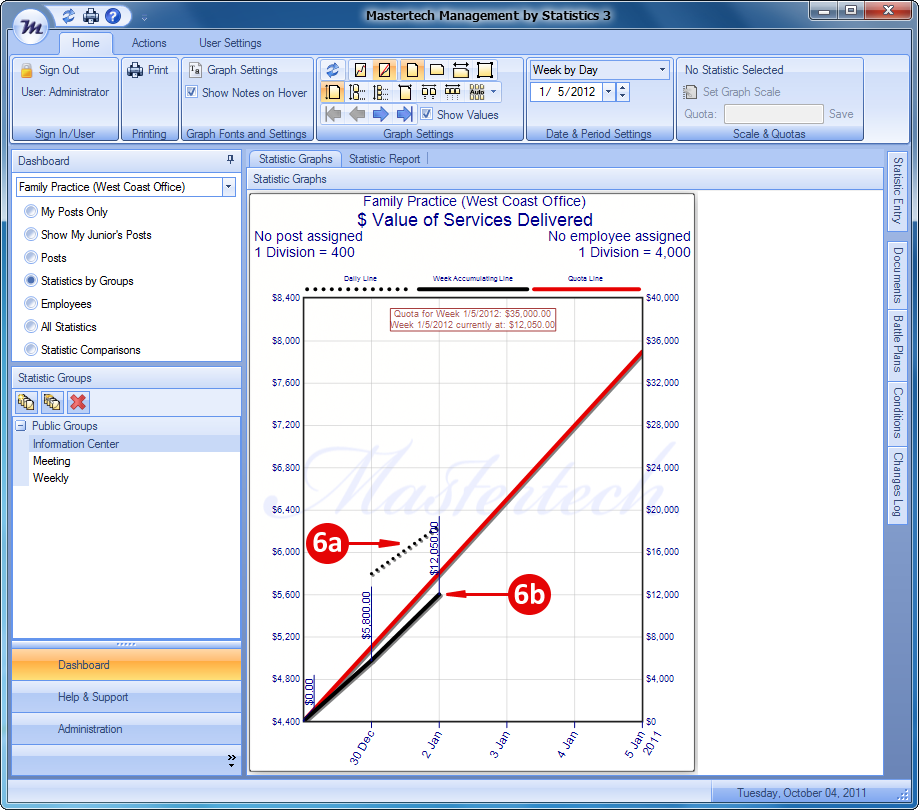The height and width of the screenshot is (810, 919).
Task: Select three graphs across icon
Action: click(x=452, y=92)
